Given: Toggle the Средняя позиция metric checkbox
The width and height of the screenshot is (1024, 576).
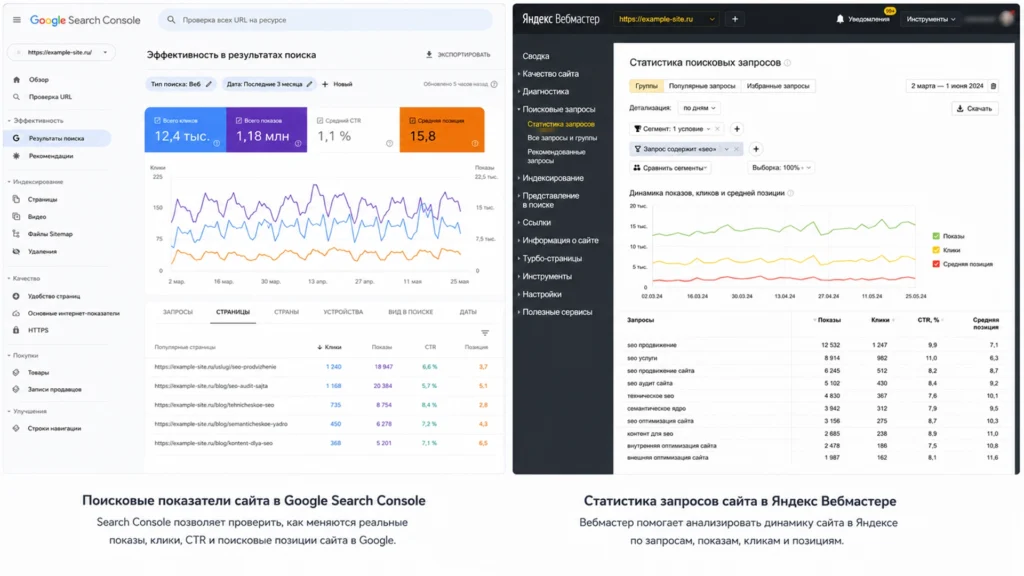Looking at the screenshot, I should click(412, 120).
